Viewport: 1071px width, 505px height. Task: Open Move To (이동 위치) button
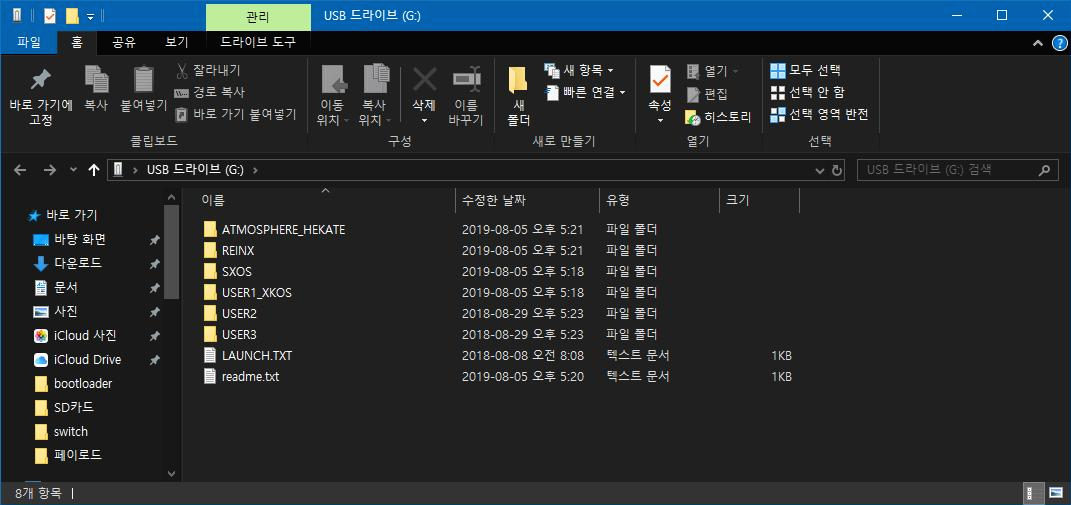333,96
